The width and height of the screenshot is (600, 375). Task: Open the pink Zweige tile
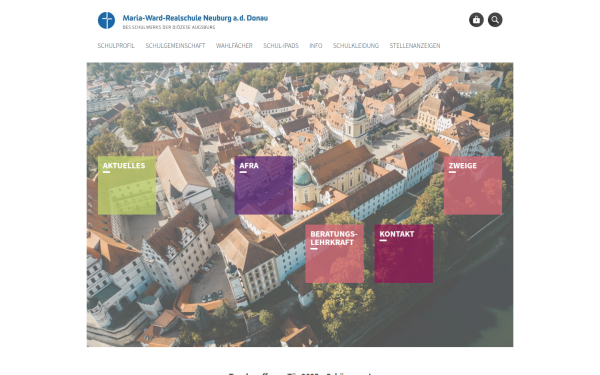tap(473, 185)
